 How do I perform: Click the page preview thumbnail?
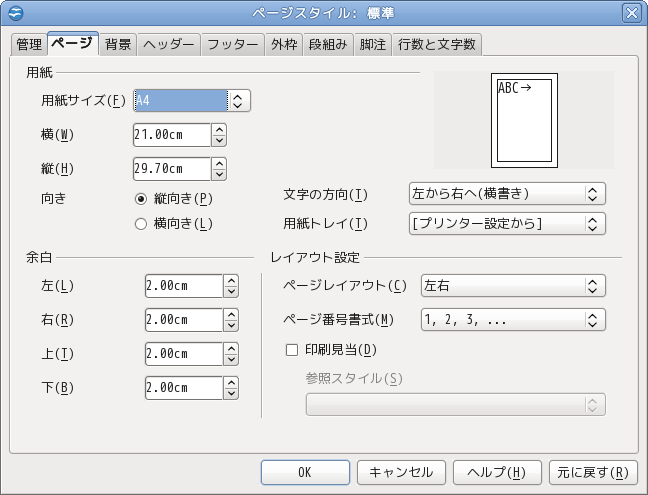coord(523,120)
